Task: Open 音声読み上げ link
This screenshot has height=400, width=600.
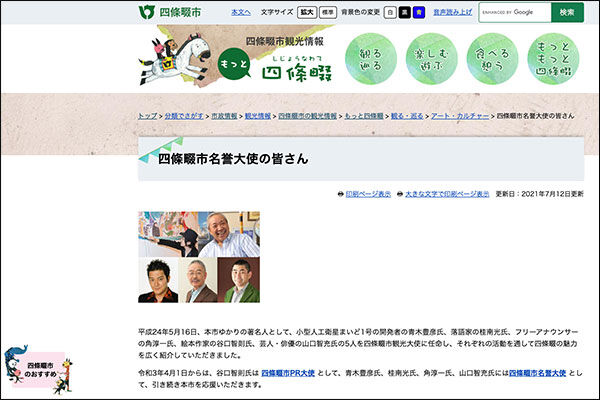Action: pos(453,12)
